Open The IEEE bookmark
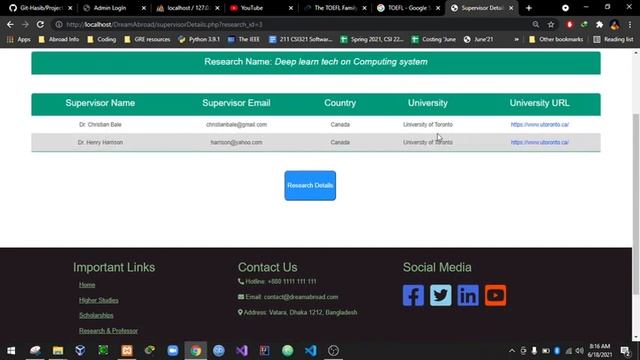This screenshot has height=360, width=640. 244,39
